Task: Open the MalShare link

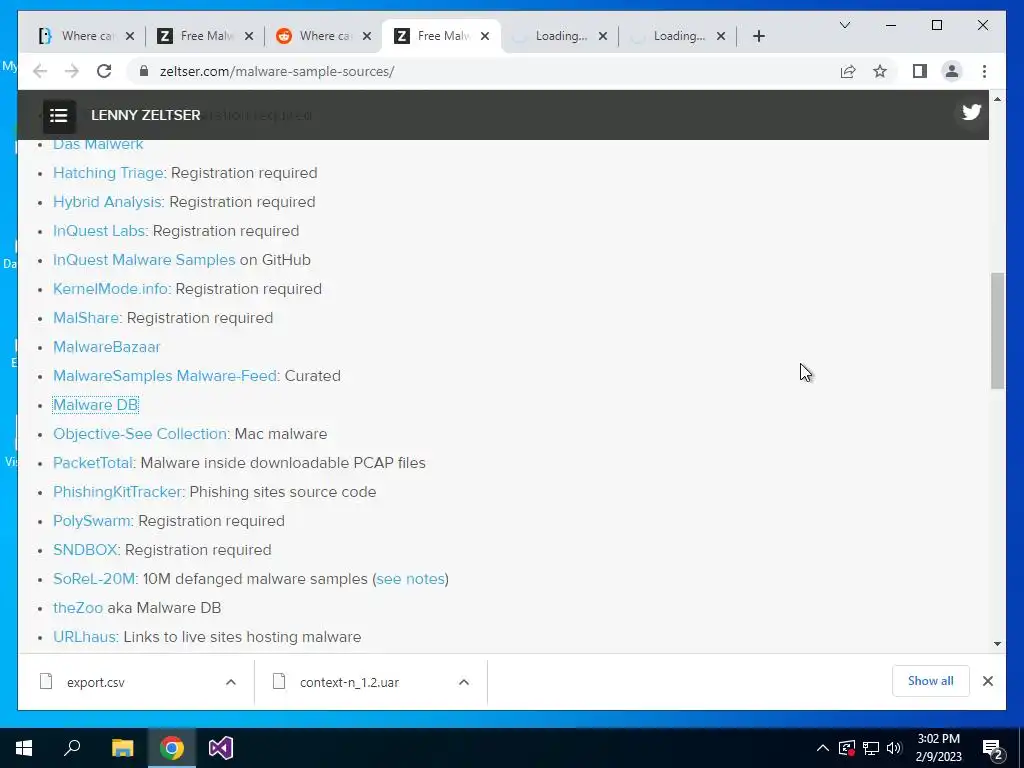Action: [86, 318]
